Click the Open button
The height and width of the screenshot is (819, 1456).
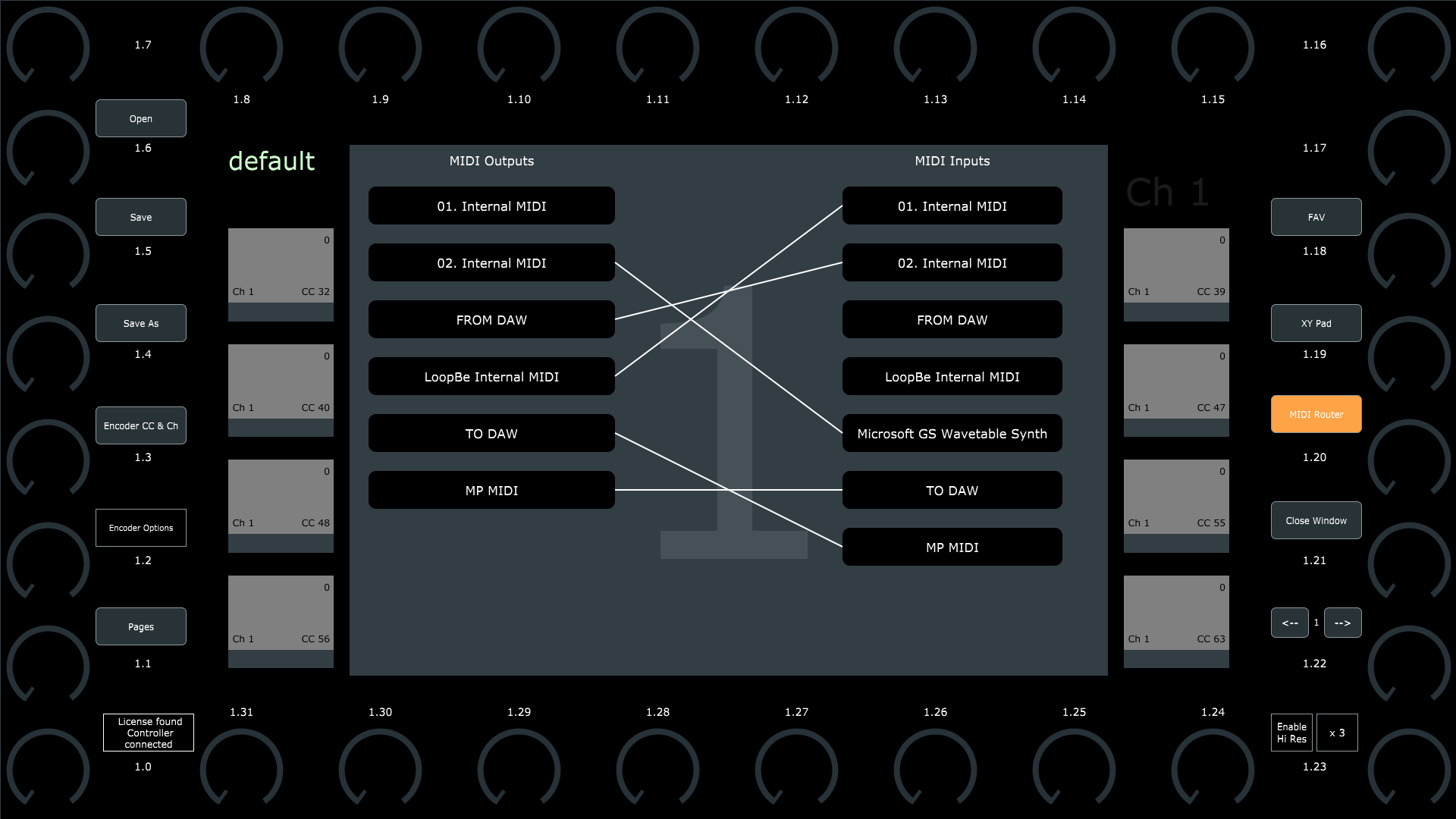click(x=141, y=118)
